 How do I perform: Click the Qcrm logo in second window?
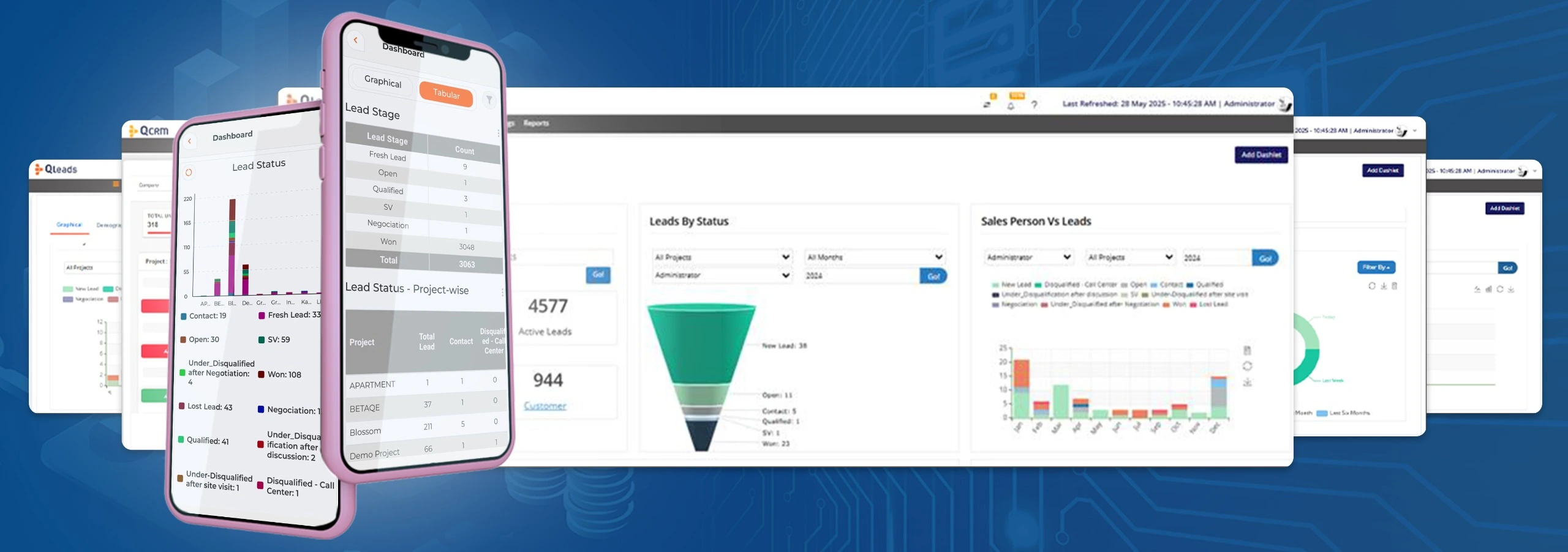148,130
